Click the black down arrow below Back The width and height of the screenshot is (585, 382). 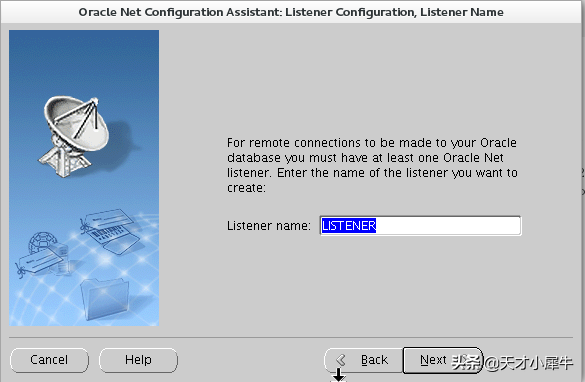pyautogui.click(x=338, y=375)
